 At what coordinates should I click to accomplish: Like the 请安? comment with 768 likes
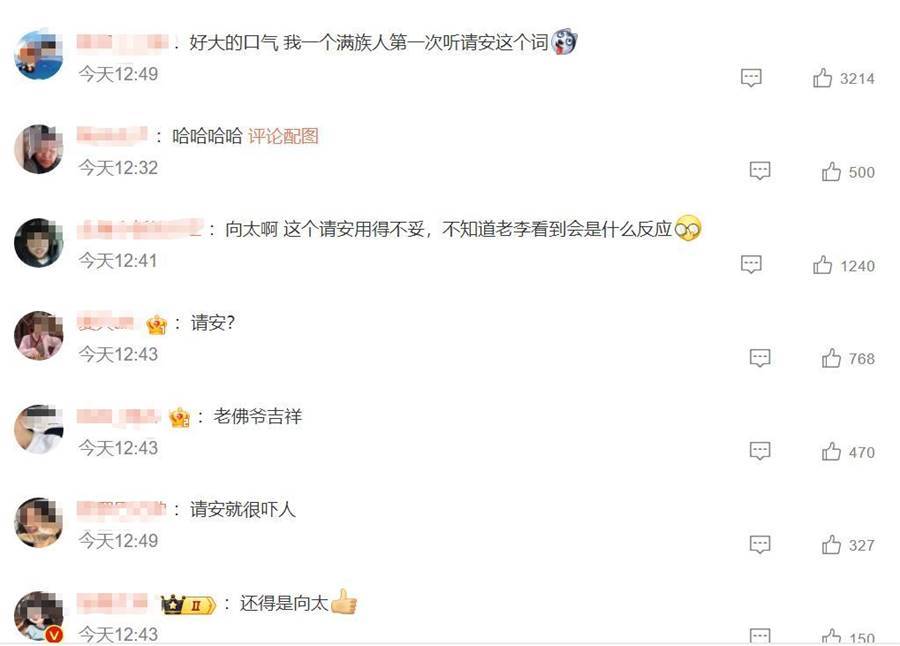(831, 358)
